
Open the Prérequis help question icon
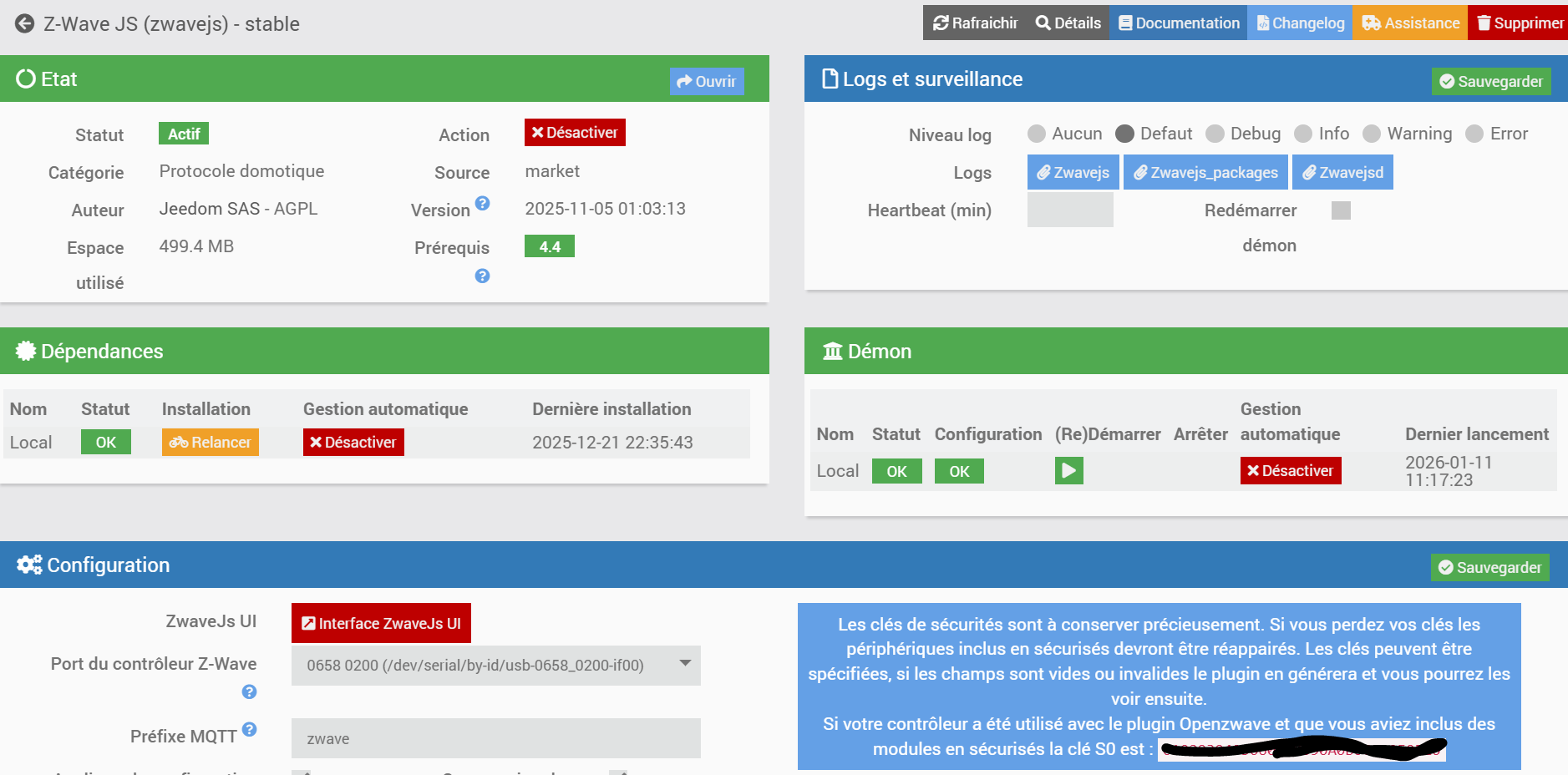[482, 276]
